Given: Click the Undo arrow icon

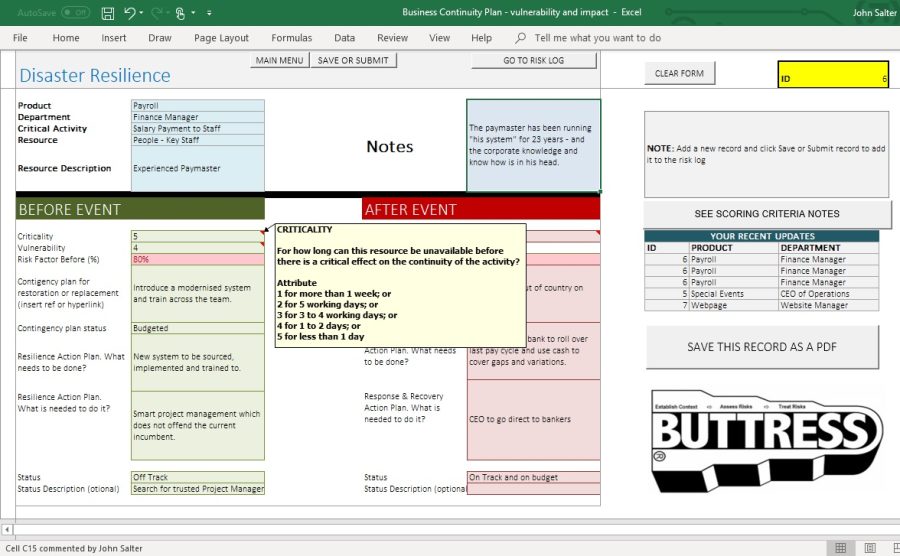Looking at the screenshot, I should pos(130,13).
